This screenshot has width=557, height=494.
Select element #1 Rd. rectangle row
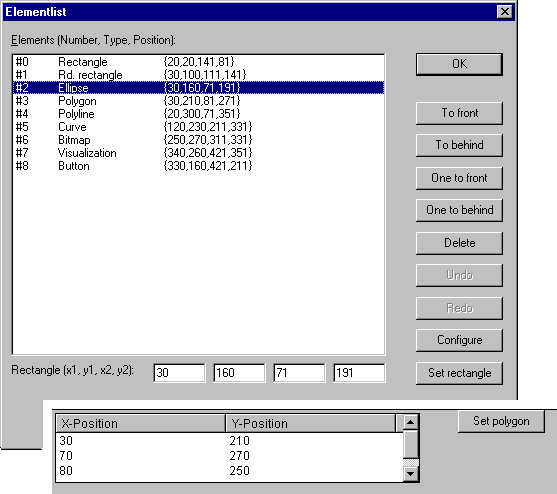199,75
